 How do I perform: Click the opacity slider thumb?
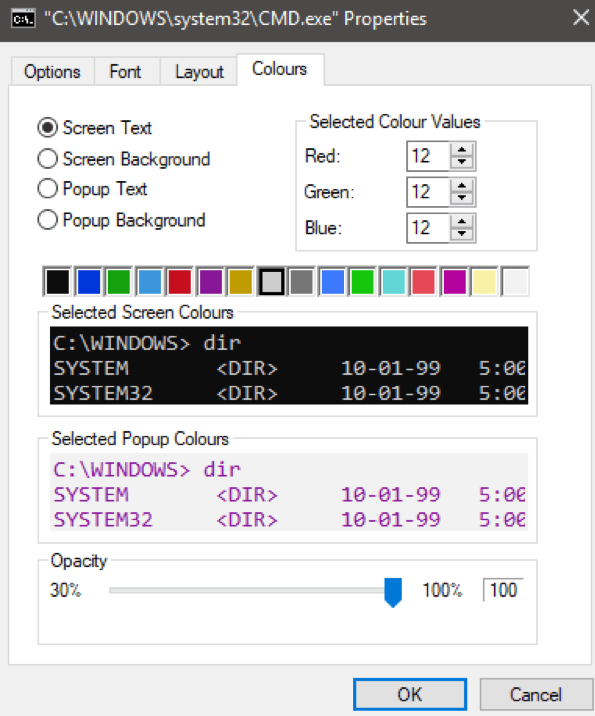click(x=393, y=592)
